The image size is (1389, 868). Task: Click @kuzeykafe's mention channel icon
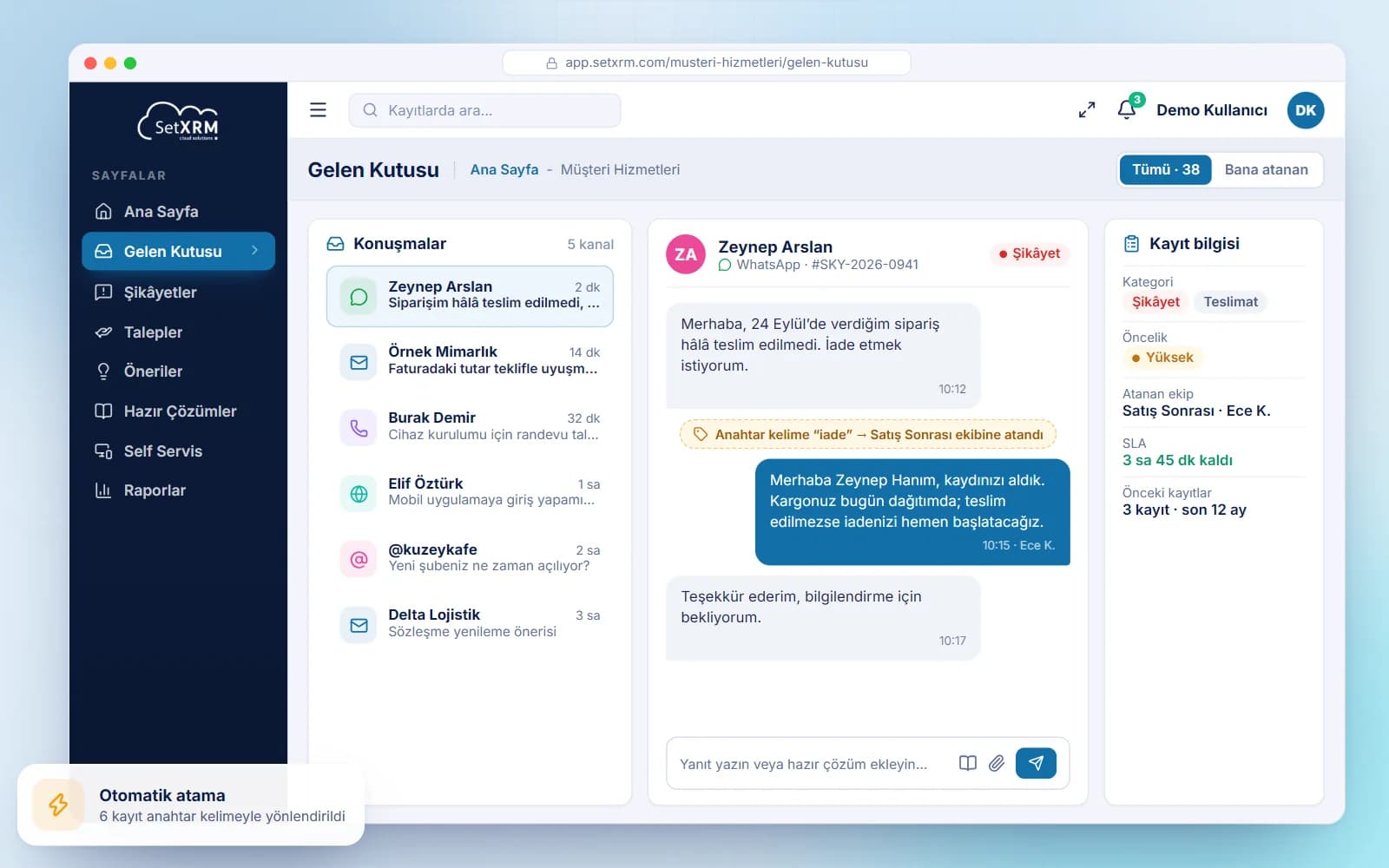359,560
